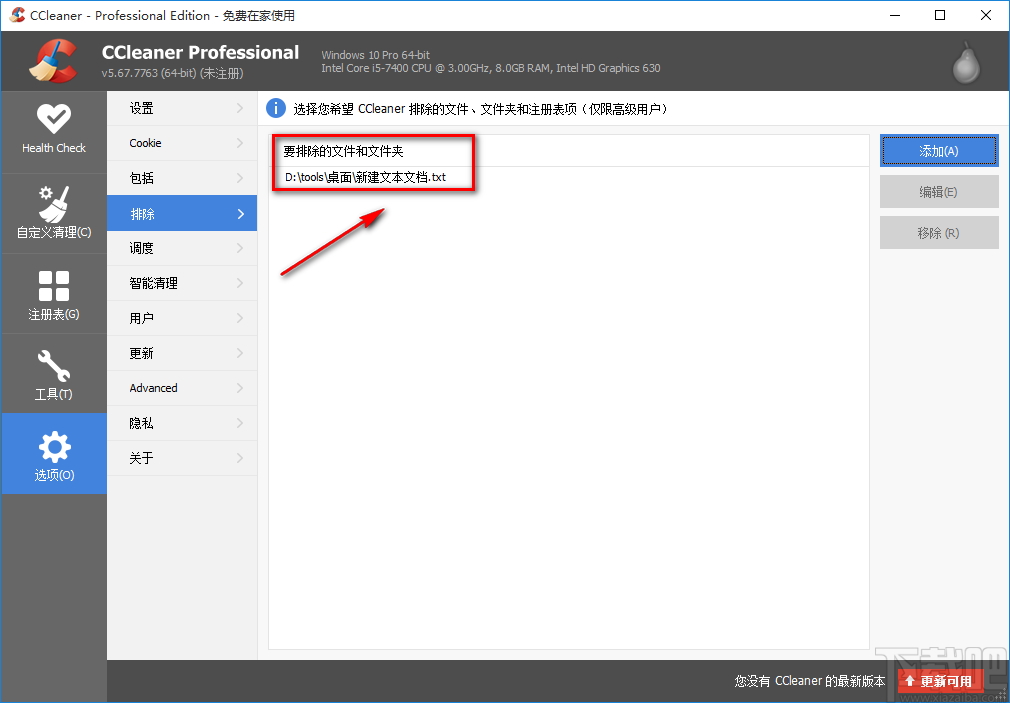Click chevron next to 更新
Screen dimensions: 1010x703
(240, 353)
